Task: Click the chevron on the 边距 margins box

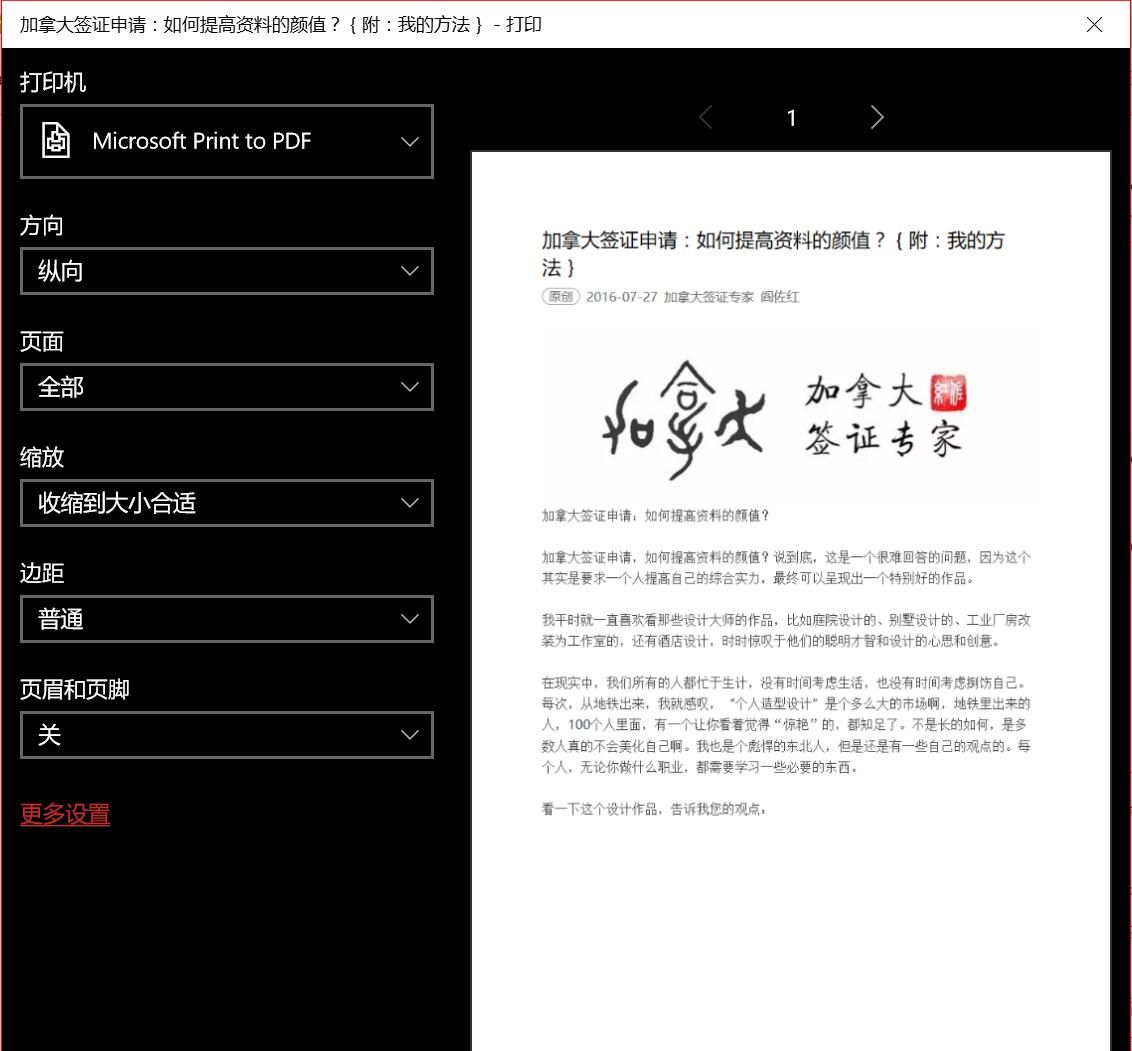Action: [409, 619]
